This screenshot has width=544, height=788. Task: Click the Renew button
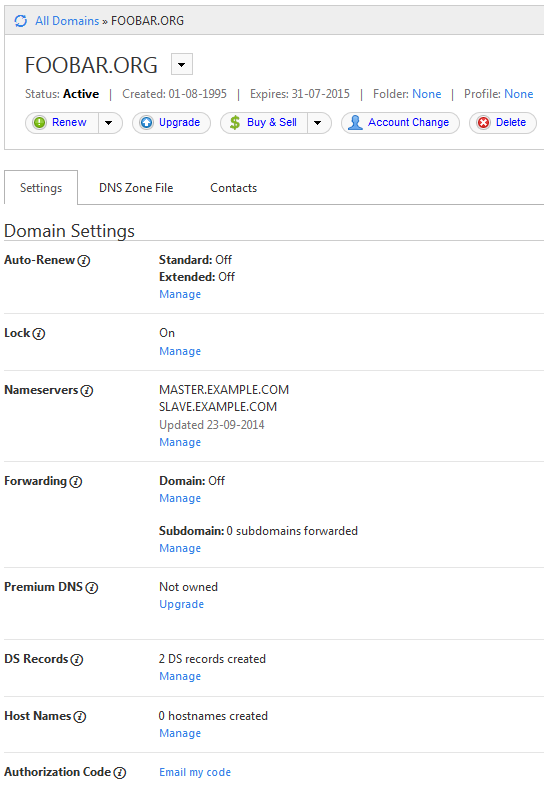(x=62, y=123)
